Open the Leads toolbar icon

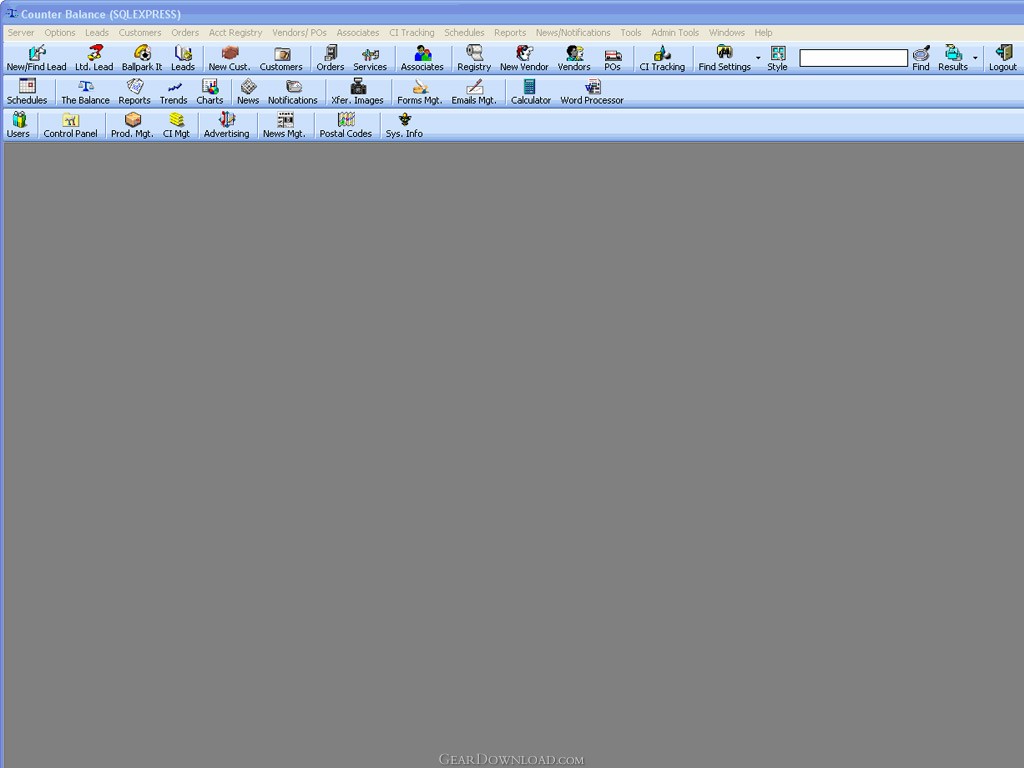click(x=183, y=58)
